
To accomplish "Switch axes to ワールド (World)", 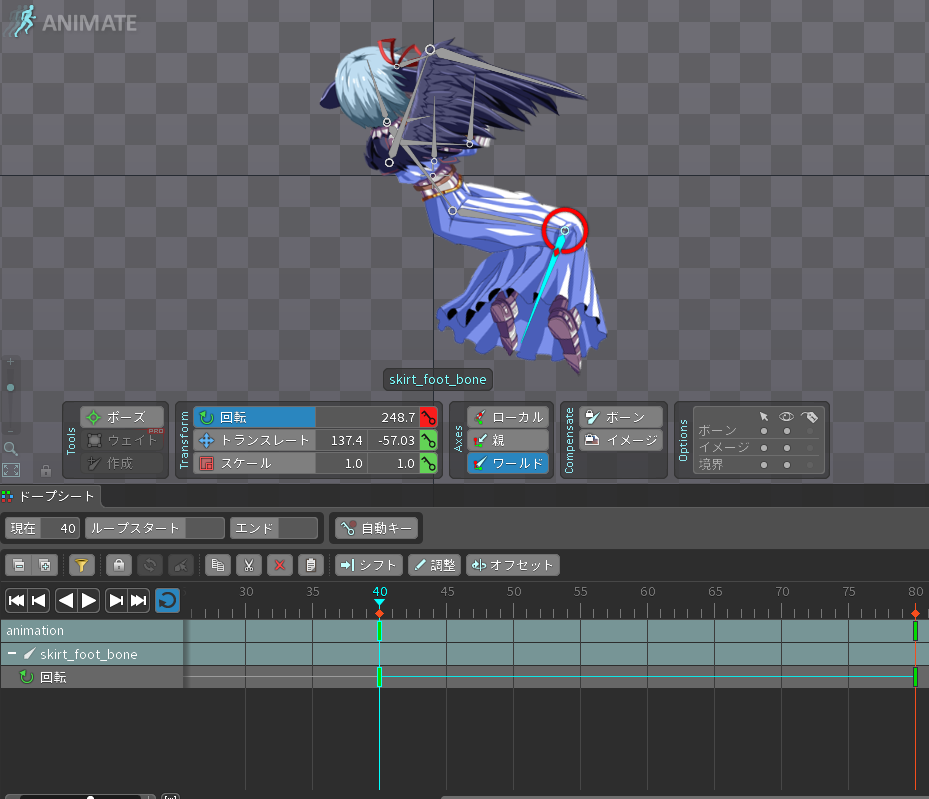I will pos(508,463).
